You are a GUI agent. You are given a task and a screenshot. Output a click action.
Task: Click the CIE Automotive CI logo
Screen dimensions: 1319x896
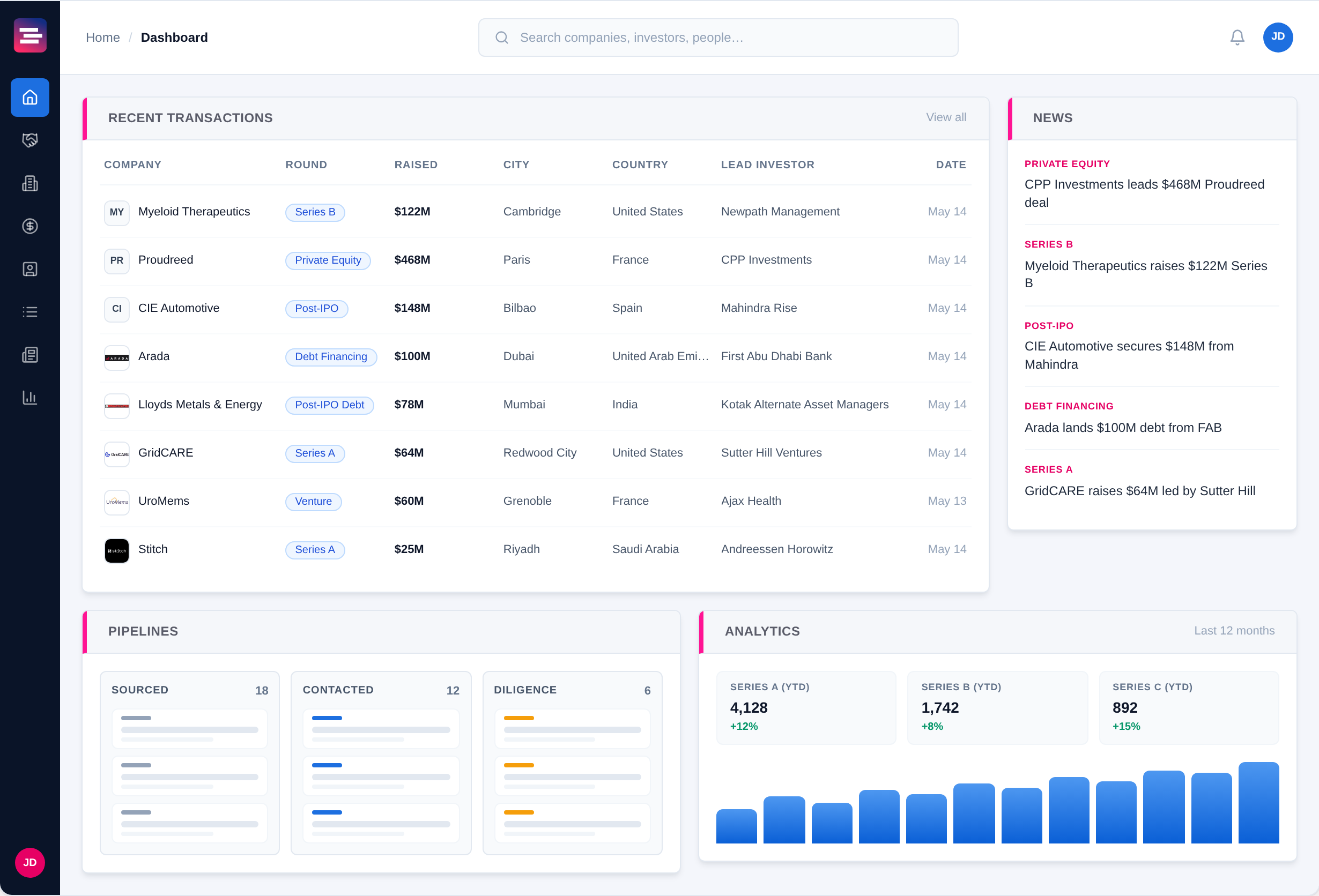(117, 309)
